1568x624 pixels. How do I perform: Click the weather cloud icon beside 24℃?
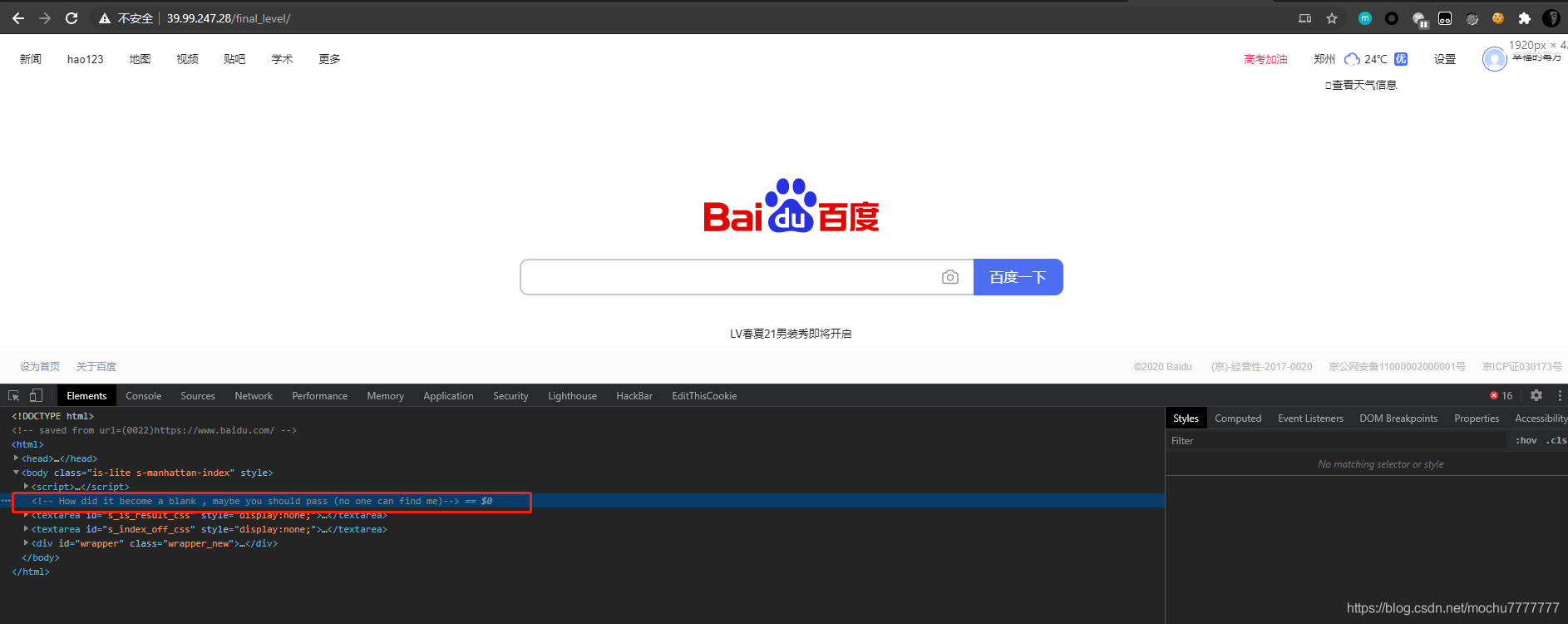point(1352,59)
